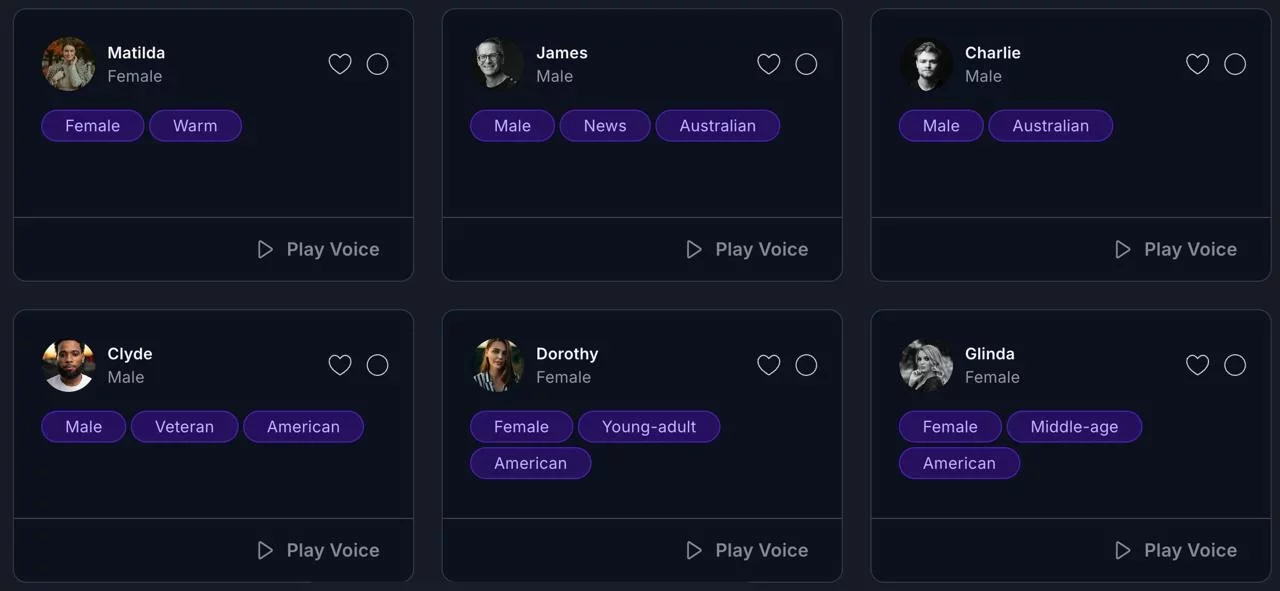The width and height of the screenshot is (1280, 591).
Task: Add Glinda to favorites via heart
Action: click(x=1197, y=365)
